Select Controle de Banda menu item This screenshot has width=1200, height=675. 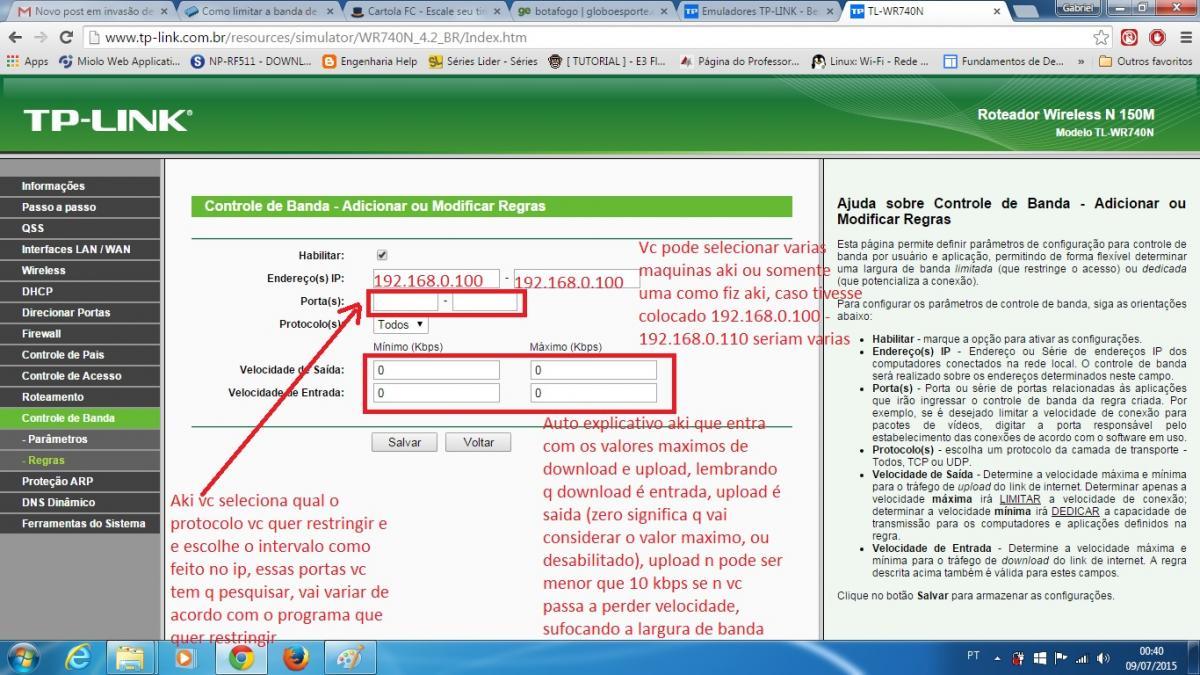(x=80, y=418)
